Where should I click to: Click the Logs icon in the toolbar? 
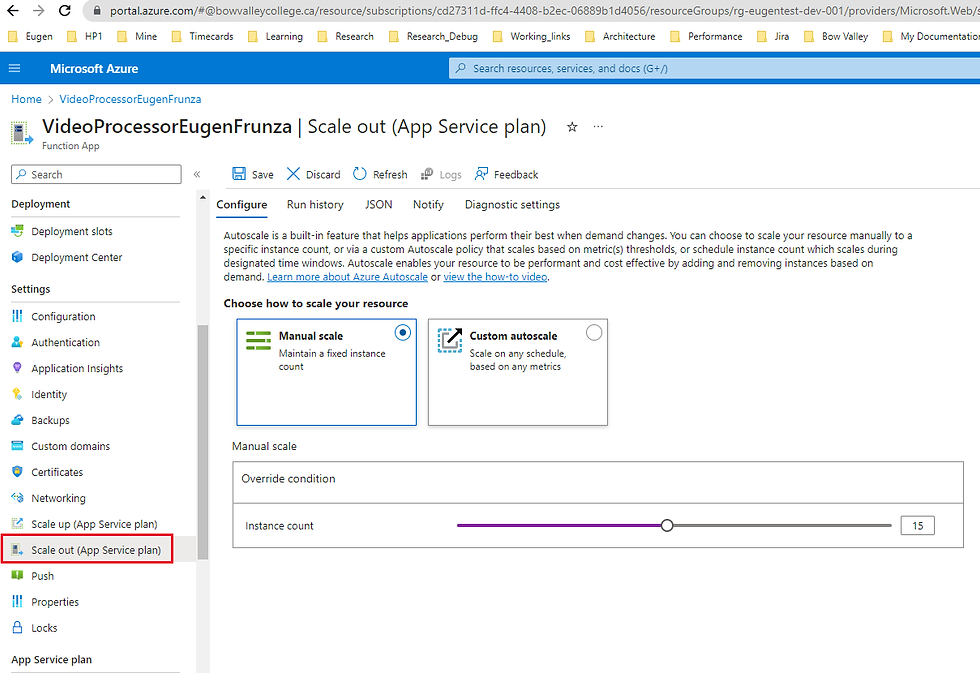(427, 174)
